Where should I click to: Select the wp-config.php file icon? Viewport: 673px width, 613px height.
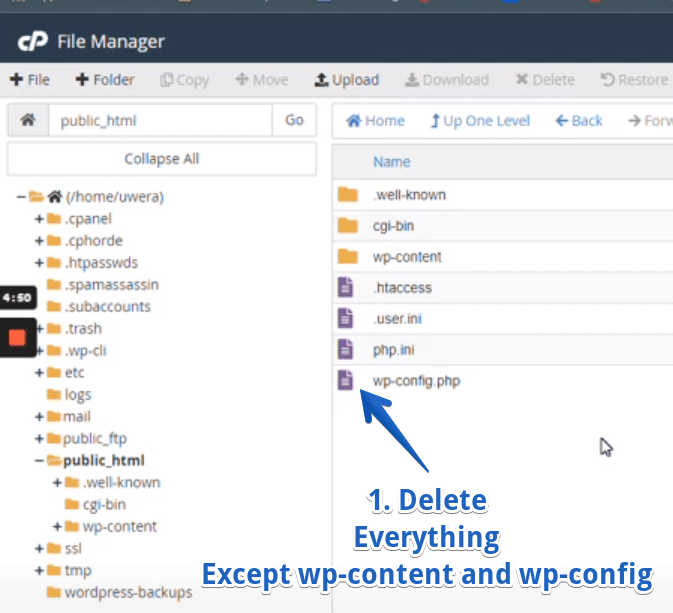pyautogui.click(x=346, y=380)
